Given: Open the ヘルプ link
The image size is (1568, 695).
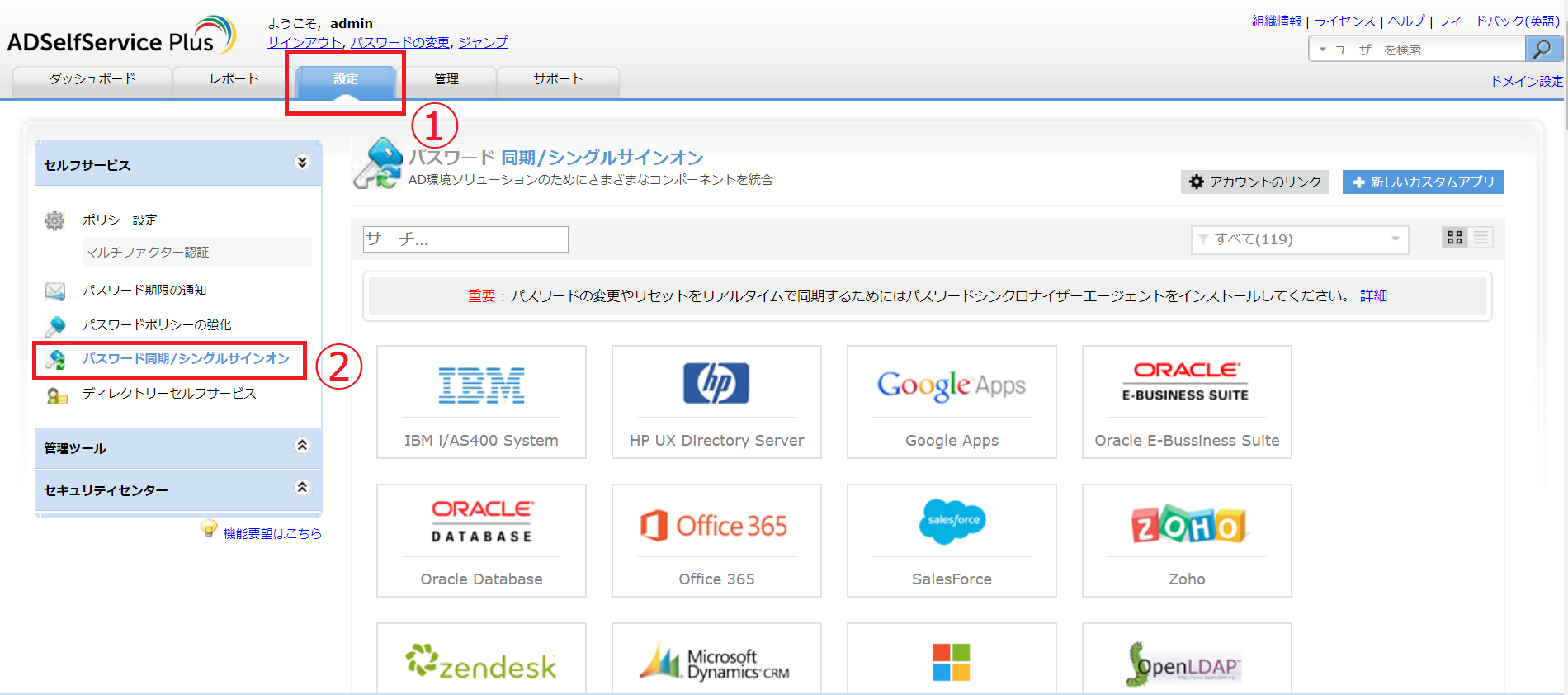Looking at the screenshot, I should pyautogui.click(x=1406, y=21).
